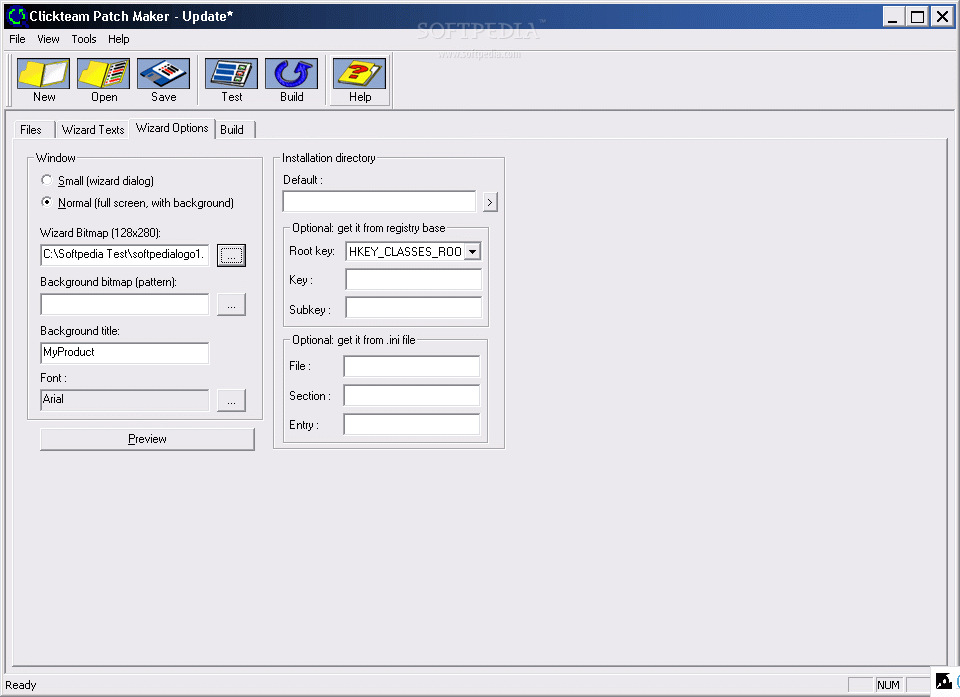The image size is (960, 697).
Task: Click the Background bitmap input field
Action: point(124,304)
